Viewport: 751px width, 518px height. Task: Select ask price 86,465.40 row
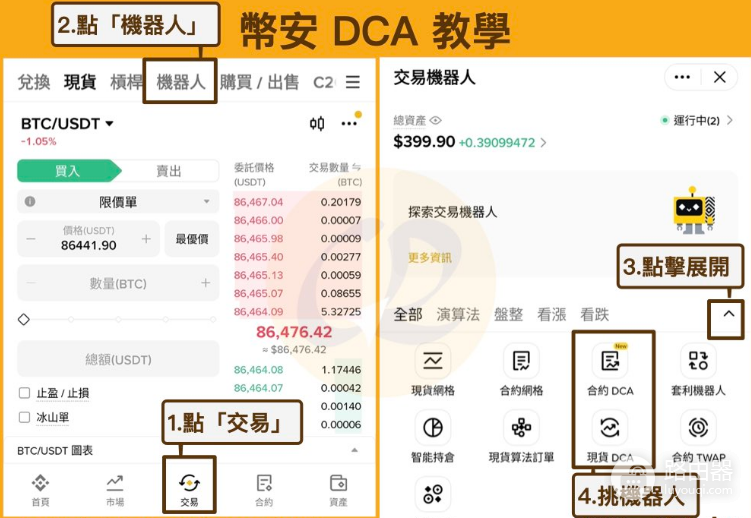(297, 257)
